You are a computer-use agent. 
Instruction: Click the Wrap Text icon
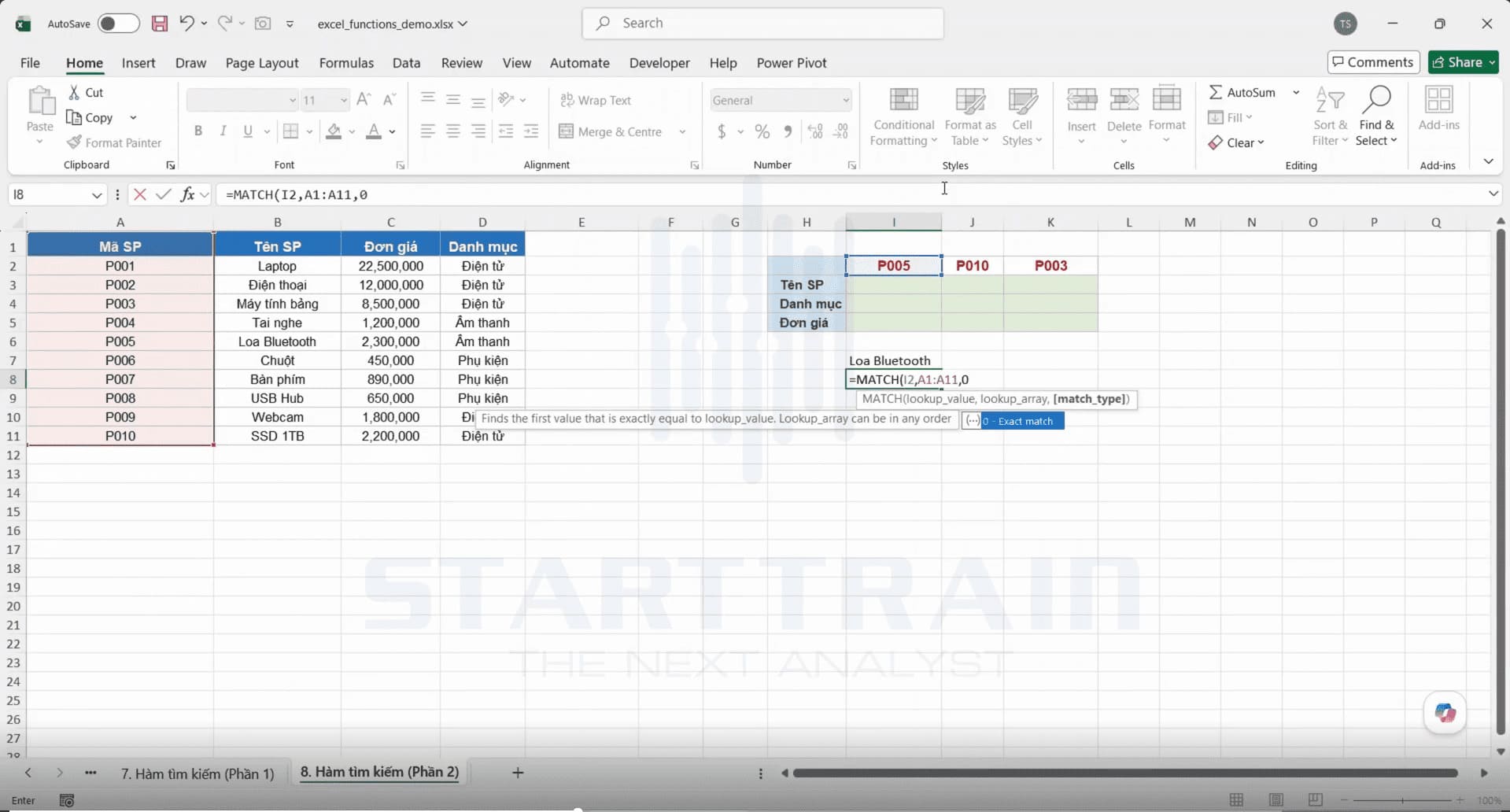pos(567,100)
